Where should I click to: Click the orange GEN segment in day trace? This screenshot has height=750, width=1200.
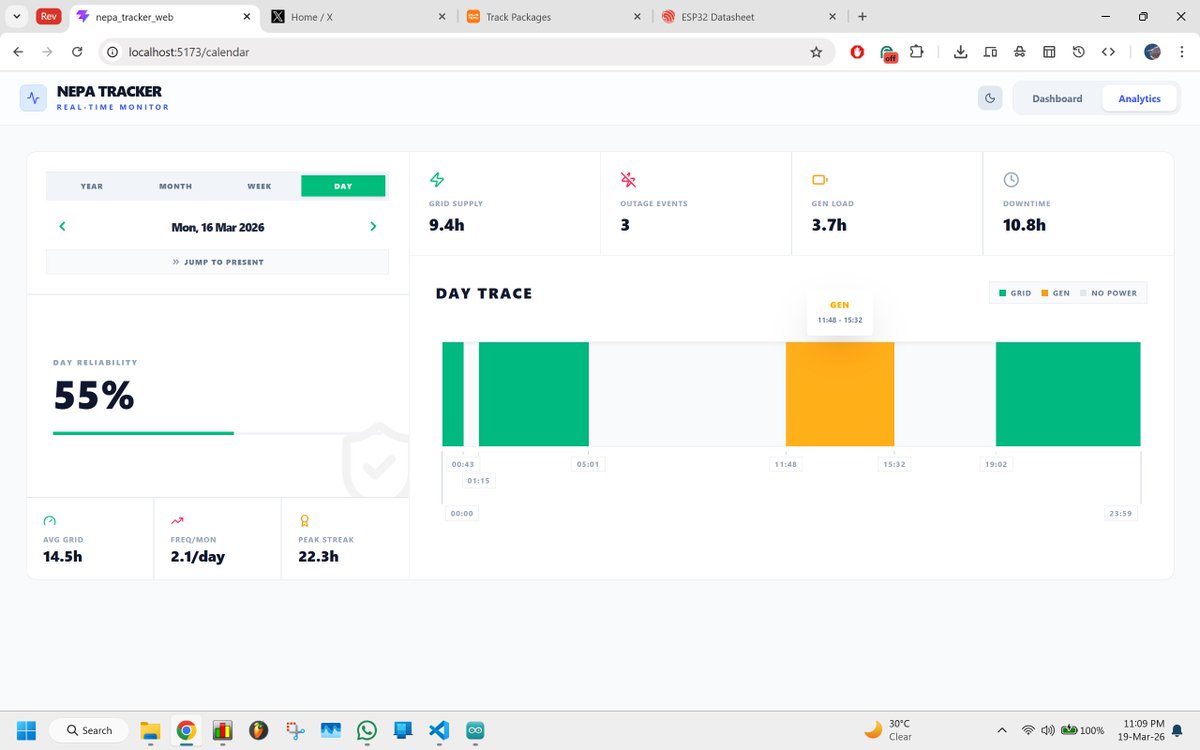(840, 394)
